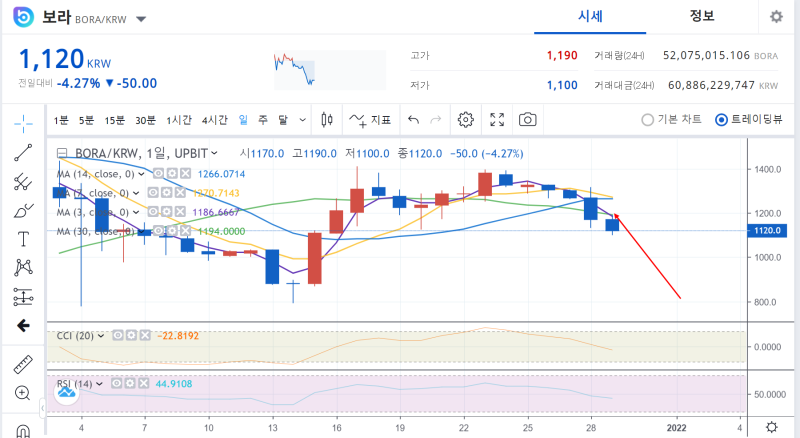Toggle visibility of CCI (20) indicator
The width and height of the screenshot is (800, 438).
coord(118,335)
